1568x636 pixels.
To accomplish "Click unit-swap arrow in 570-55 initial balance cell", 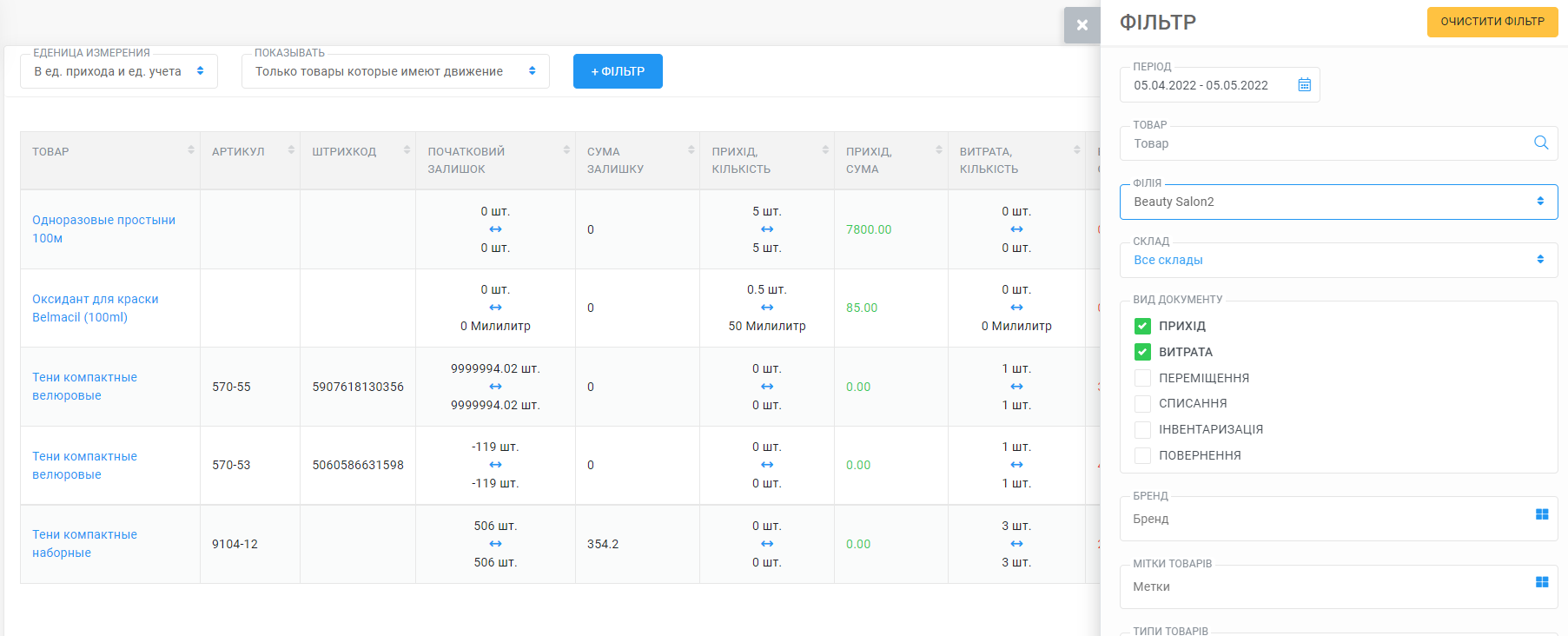I will tap(495, 387).
